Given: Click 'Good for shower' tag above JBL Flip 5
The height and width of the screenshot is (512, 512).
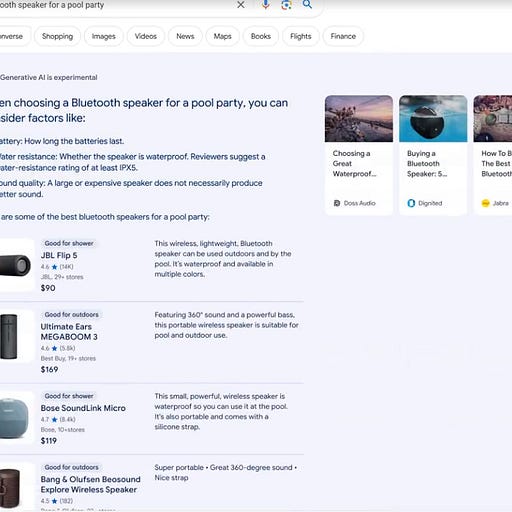Looking at the screenshot, I should click(69, 243).
